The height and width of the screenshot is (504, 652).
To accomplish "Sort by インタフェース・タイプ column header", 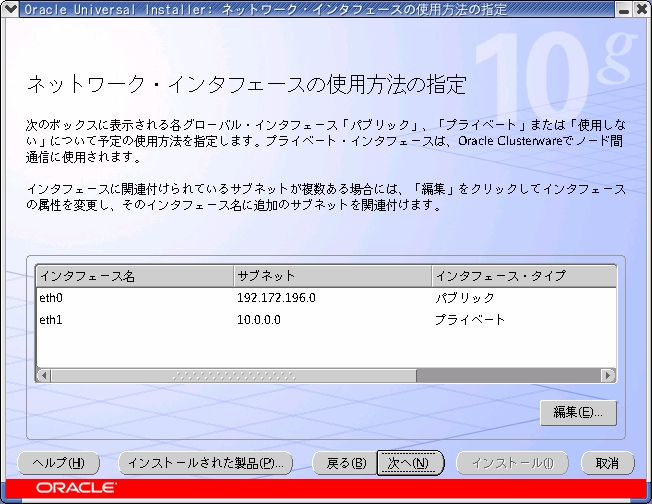I will (x=524, y=276).
